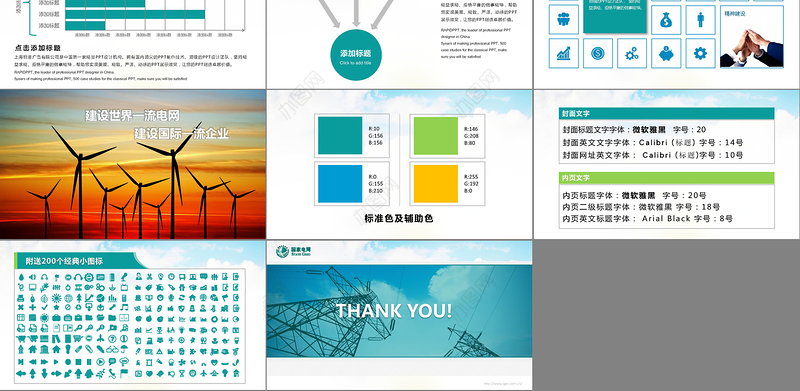Screen dimensions: 800x391
Task: Click the chain link icon in icon grid
Action: coord(160,308)
